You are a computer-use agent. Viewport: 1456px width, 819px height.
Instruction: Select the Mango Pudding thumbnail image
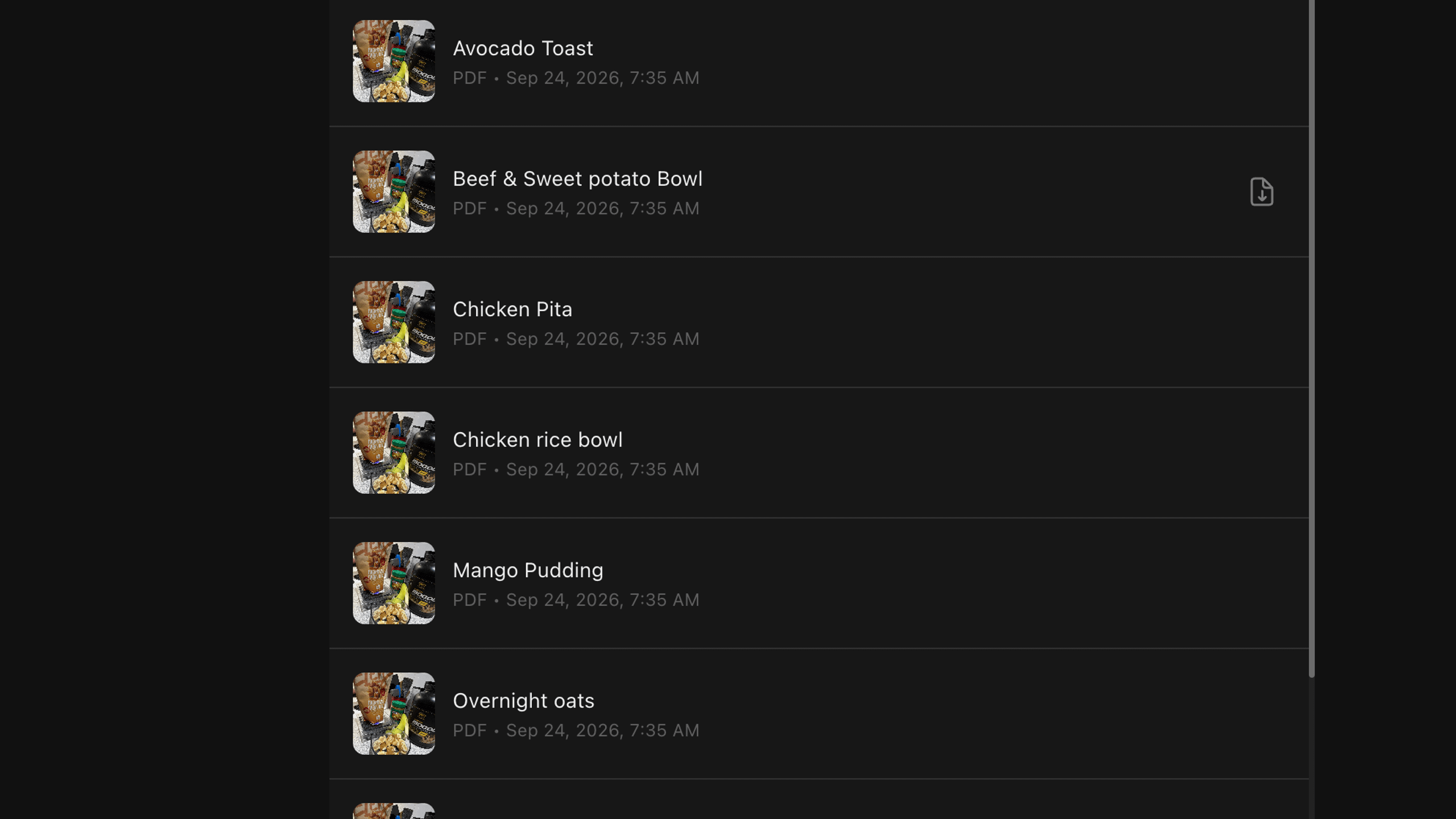pos(394,583)
